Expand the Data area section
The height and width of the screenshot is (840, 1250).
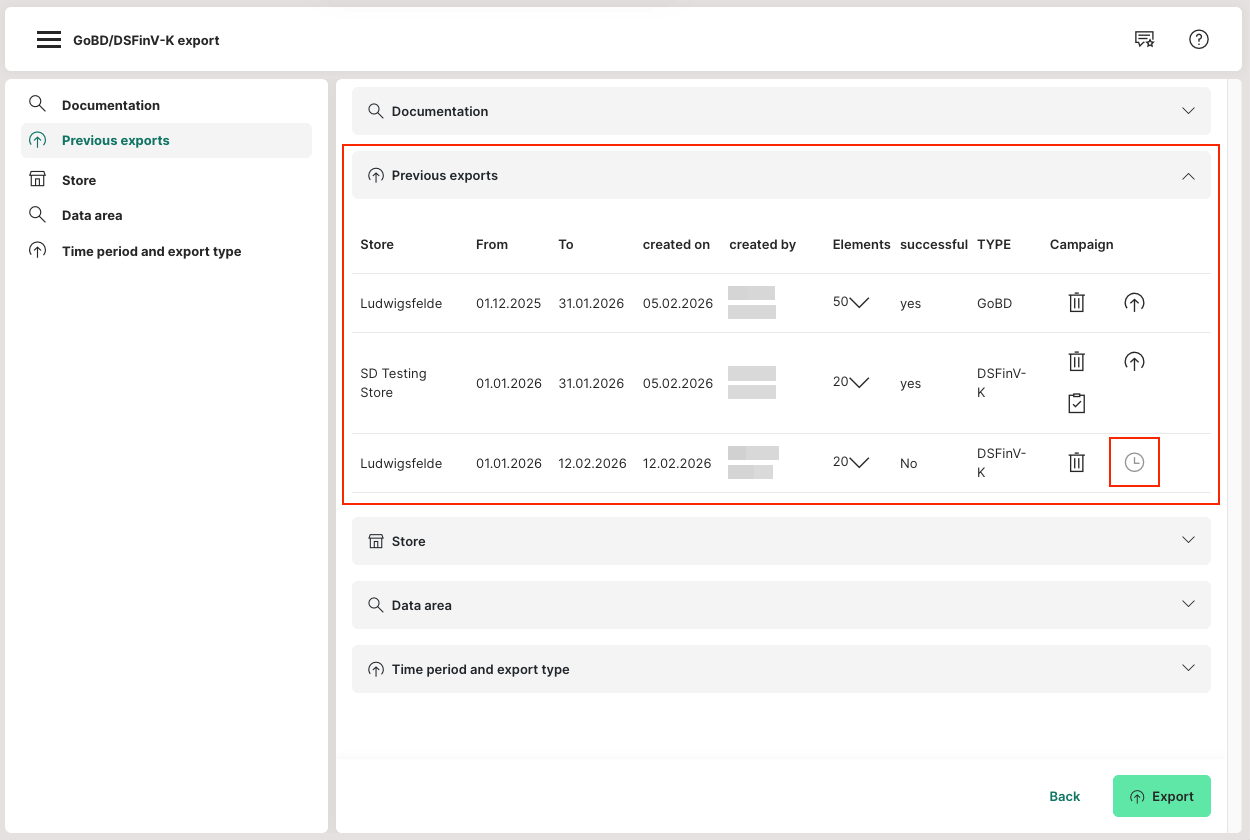pos(1188,604)
